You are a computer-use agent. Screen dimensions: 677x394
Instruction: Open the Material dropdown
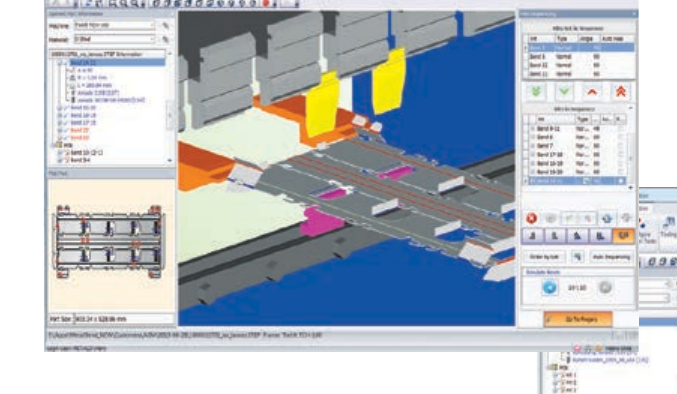(152, 39)
